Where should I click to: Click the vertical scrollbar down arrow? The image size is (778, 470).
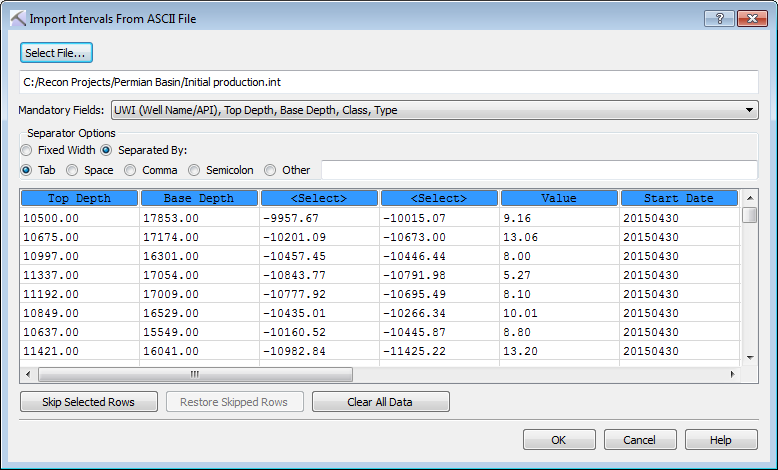tap(750, 356)
